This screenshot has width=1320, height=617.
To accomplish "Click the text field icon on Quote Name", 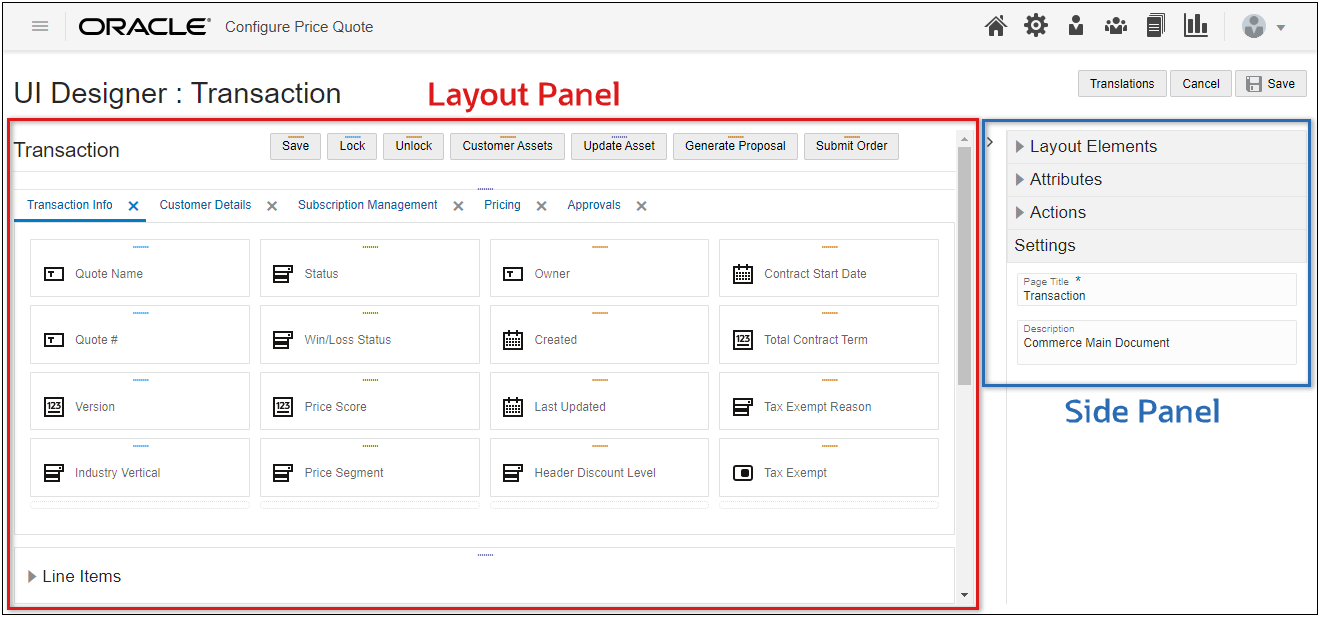I will point(53,273).
